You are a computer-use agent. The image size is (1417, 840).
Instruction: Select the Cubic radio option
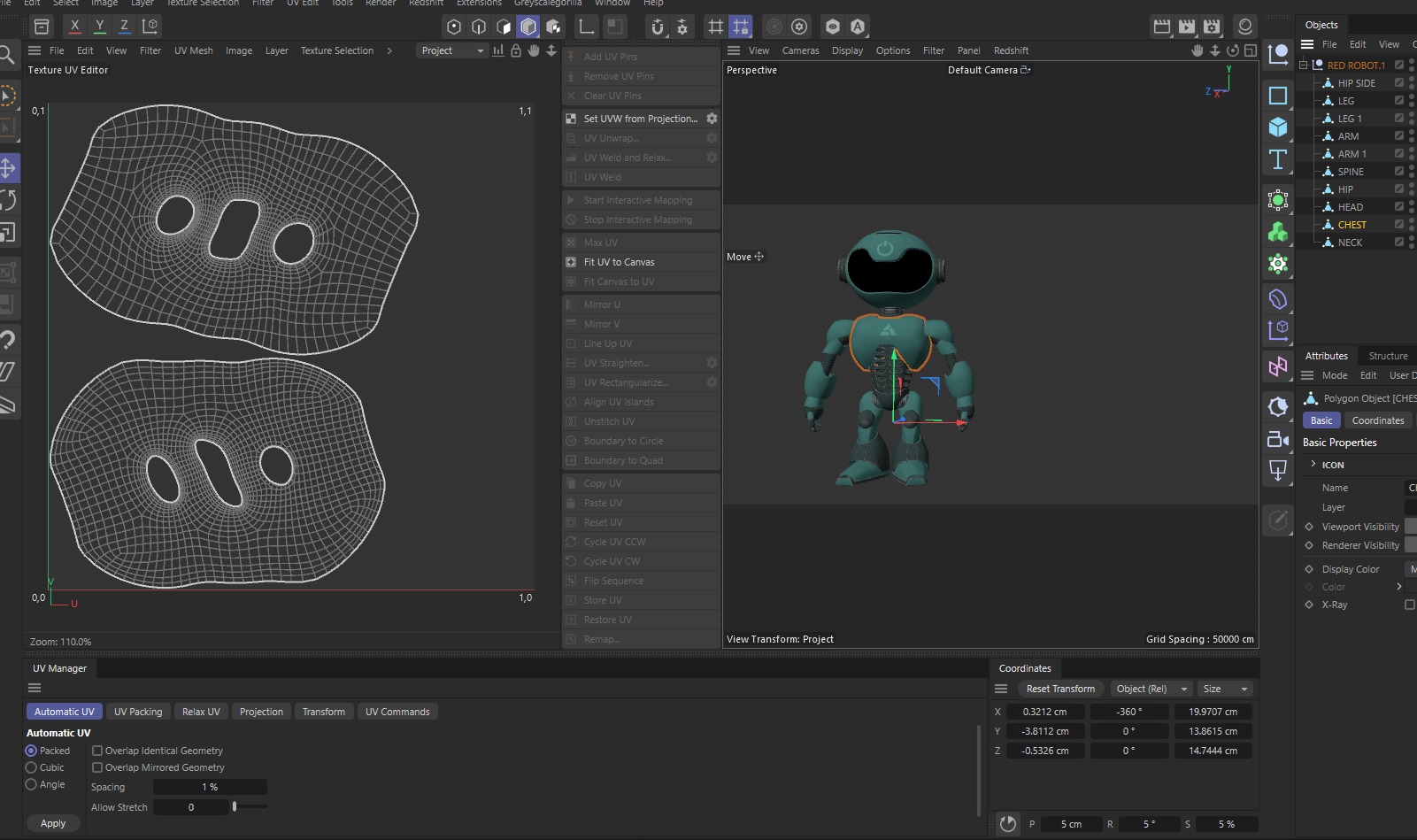coord(31,767)
